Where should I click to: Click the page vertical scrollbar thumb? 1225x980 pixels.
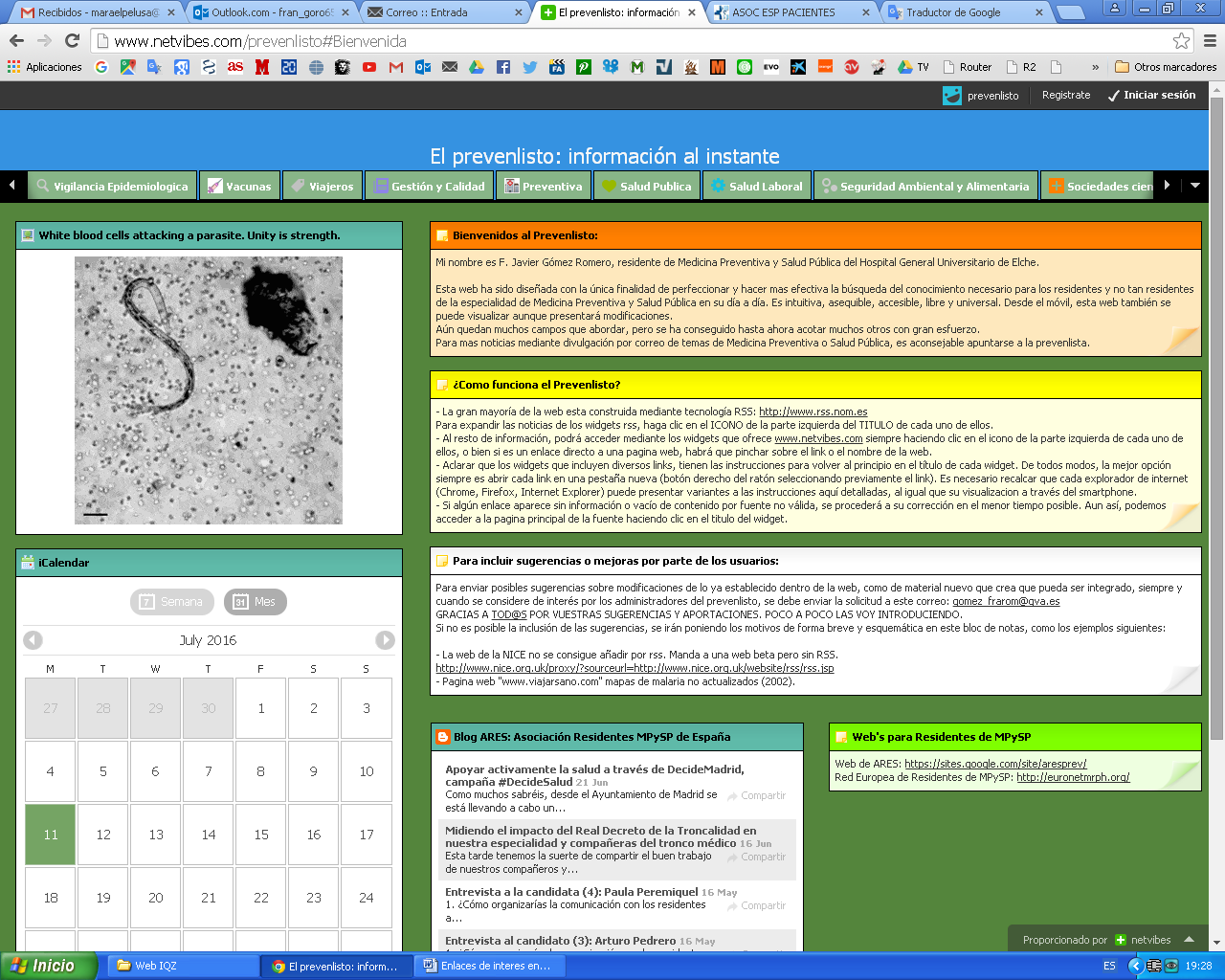(x=1216, y=417)
